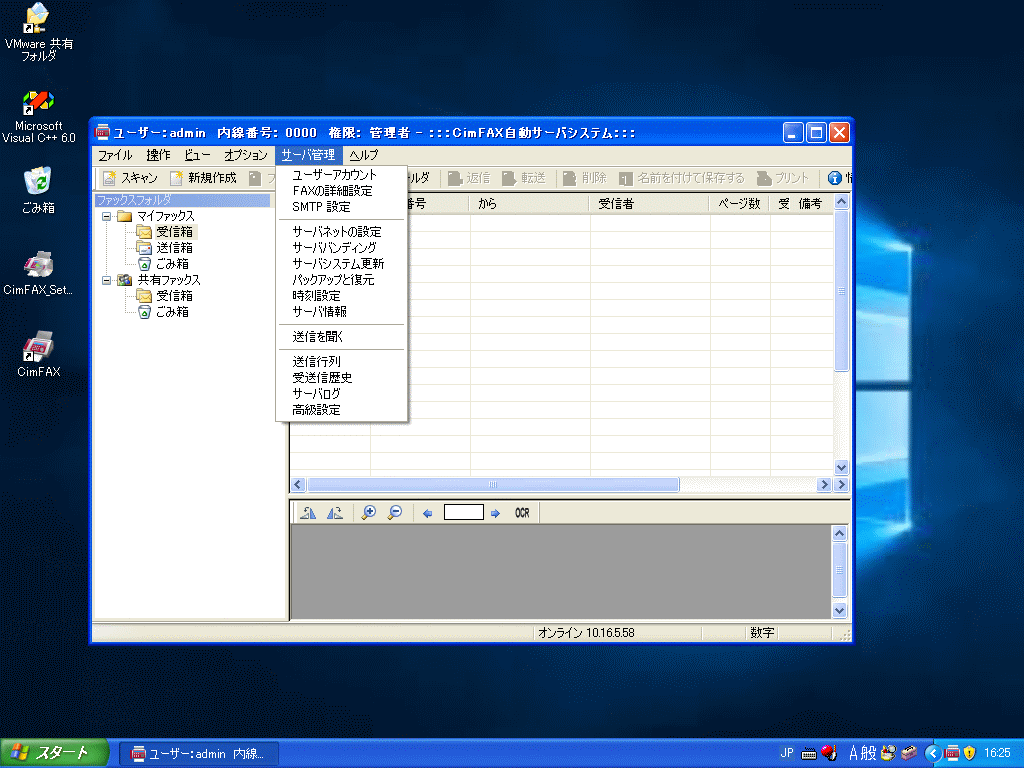Collapse the マイファックス tree node
The image size is (1024, 768).
106,216
